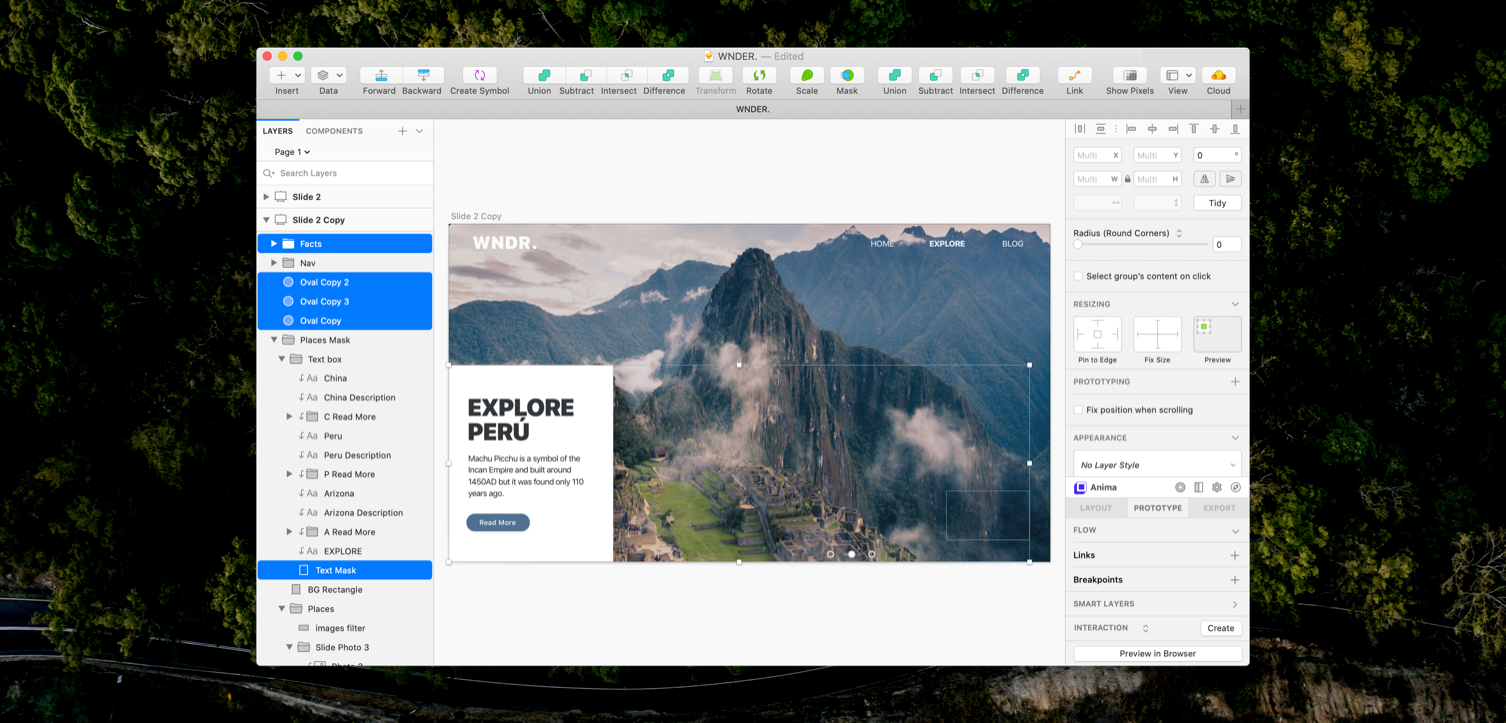Open the Page 1 dropdown
The width and height of the screenshot is (1506, 723).
click(x=292, y=152)
